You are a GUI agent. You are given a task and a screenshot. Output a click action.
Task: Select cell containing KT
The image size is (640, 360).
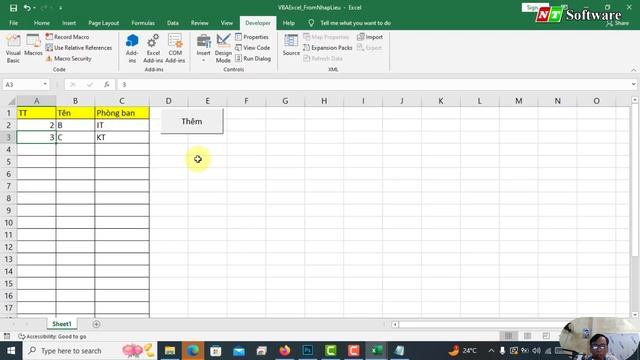pos(122,138)
